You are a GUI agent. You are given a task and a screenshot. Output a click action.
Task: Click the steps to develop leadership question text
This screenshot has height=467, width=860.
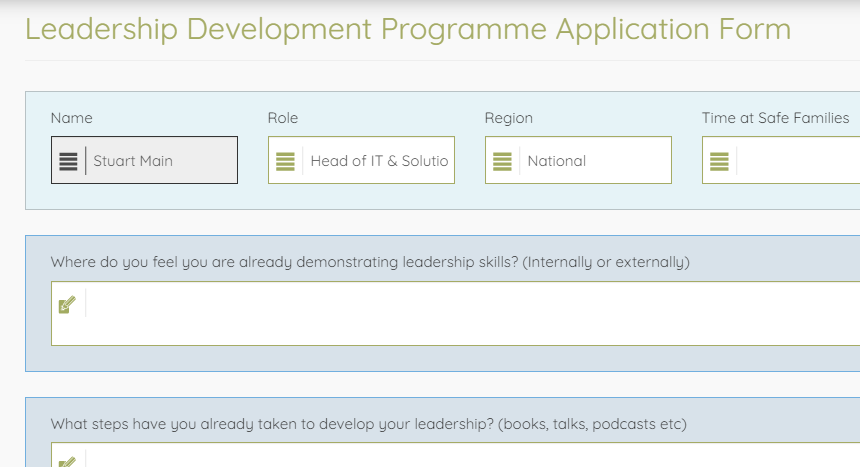pos(368,423)
